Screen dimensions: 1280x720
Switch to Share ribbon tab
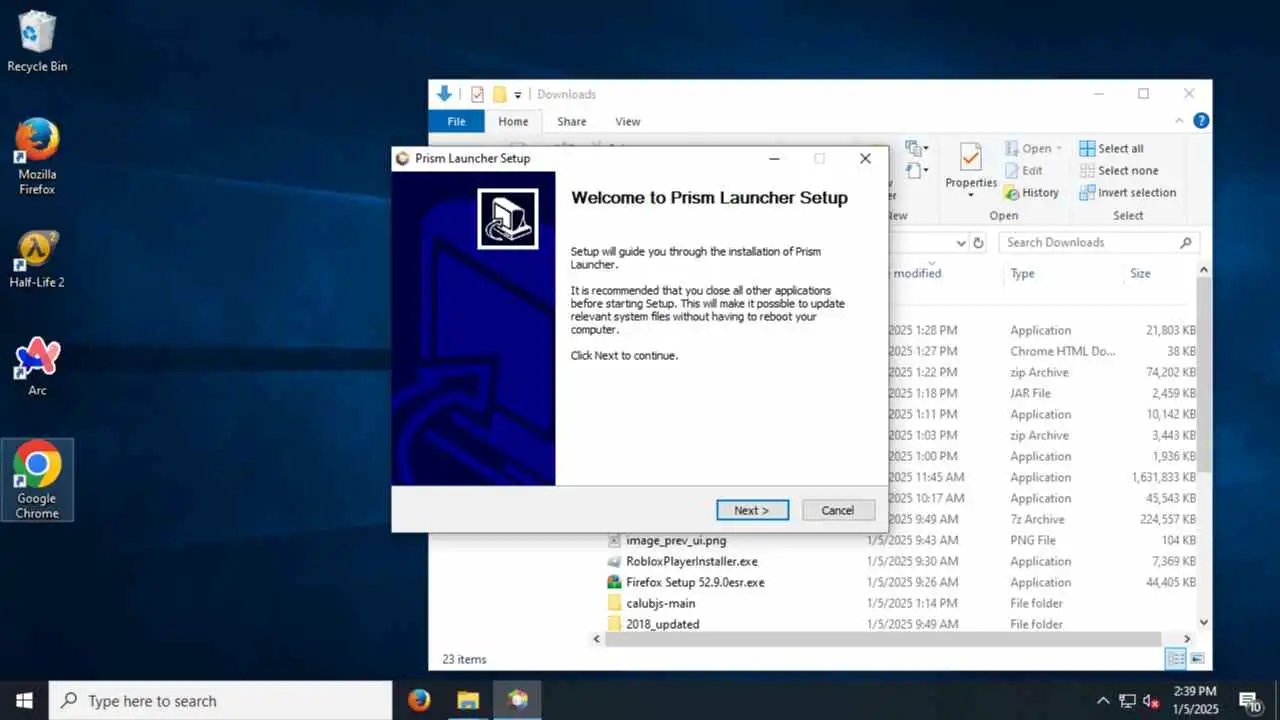(x=572, y=121)
